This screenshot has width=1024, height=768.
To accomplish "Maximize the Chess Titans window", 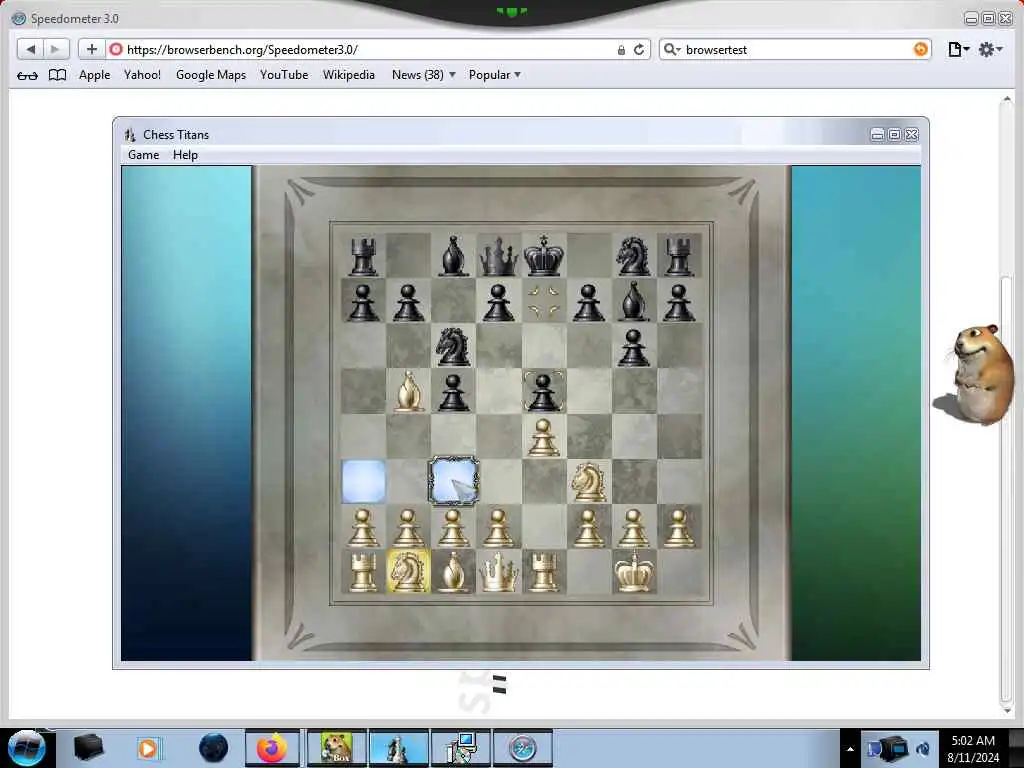I will pyautogui.click(x=895, y=135).
